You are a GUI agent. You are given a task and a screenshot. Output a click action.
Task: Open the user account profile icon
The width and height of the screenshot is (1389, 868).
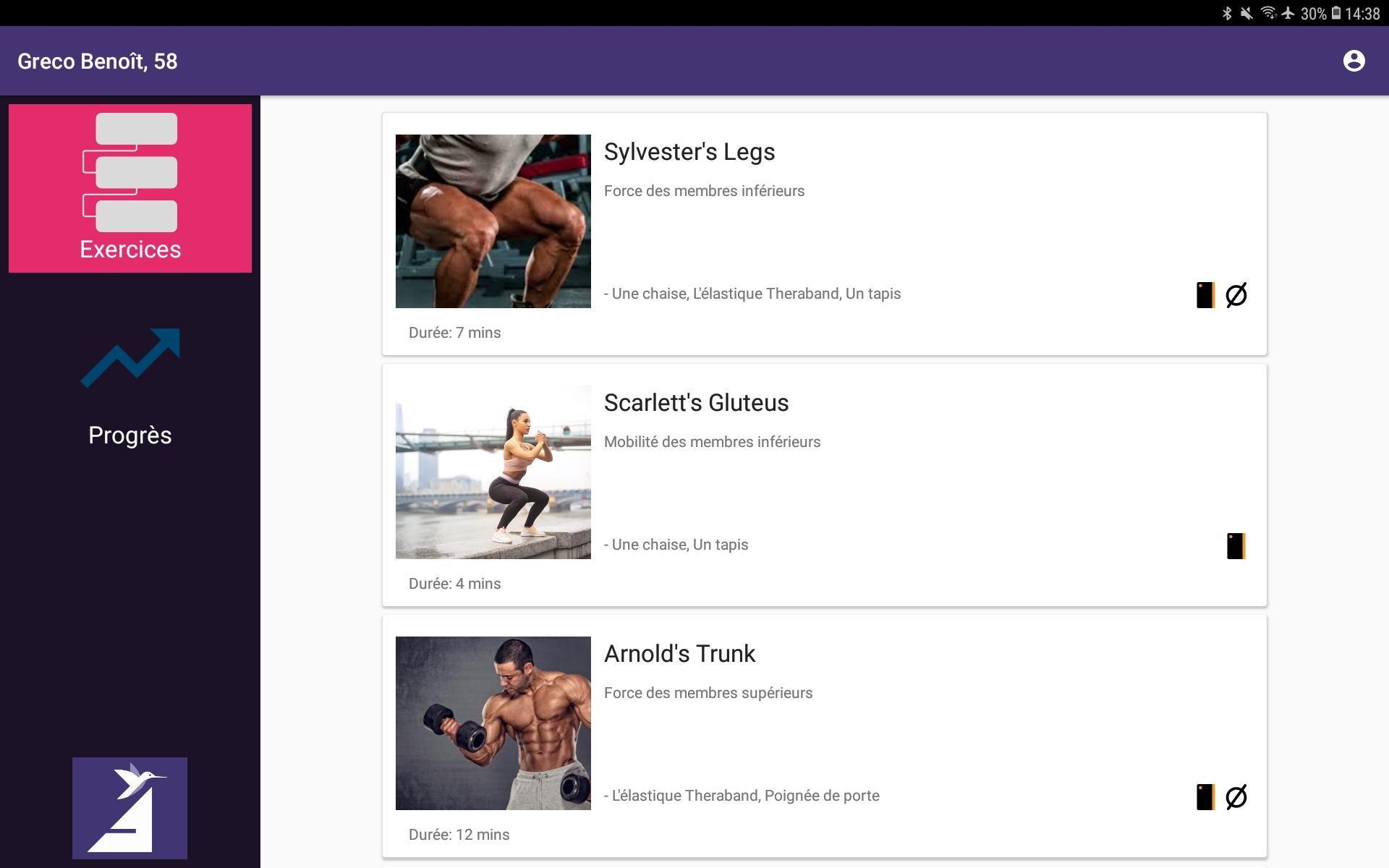[x=1354, y=61]
